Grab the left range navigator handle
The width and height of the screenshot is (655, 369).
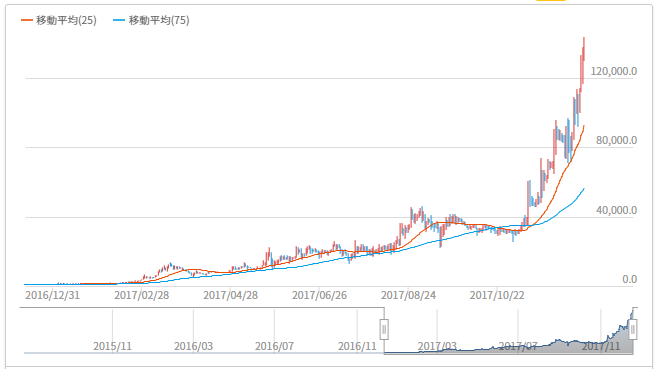(384, 329)
